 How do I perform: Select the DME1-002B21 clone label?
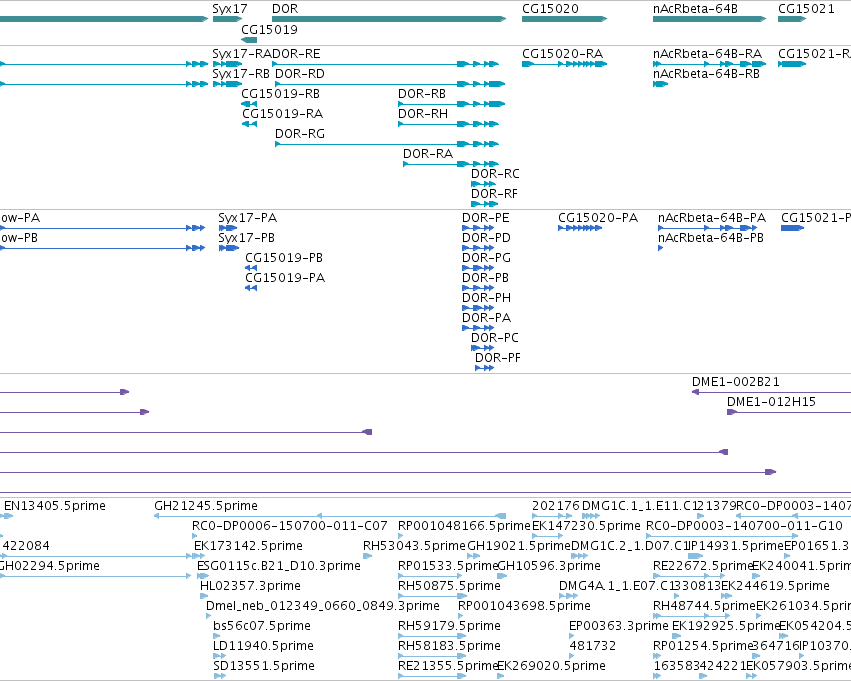click(x=735, y=382)
